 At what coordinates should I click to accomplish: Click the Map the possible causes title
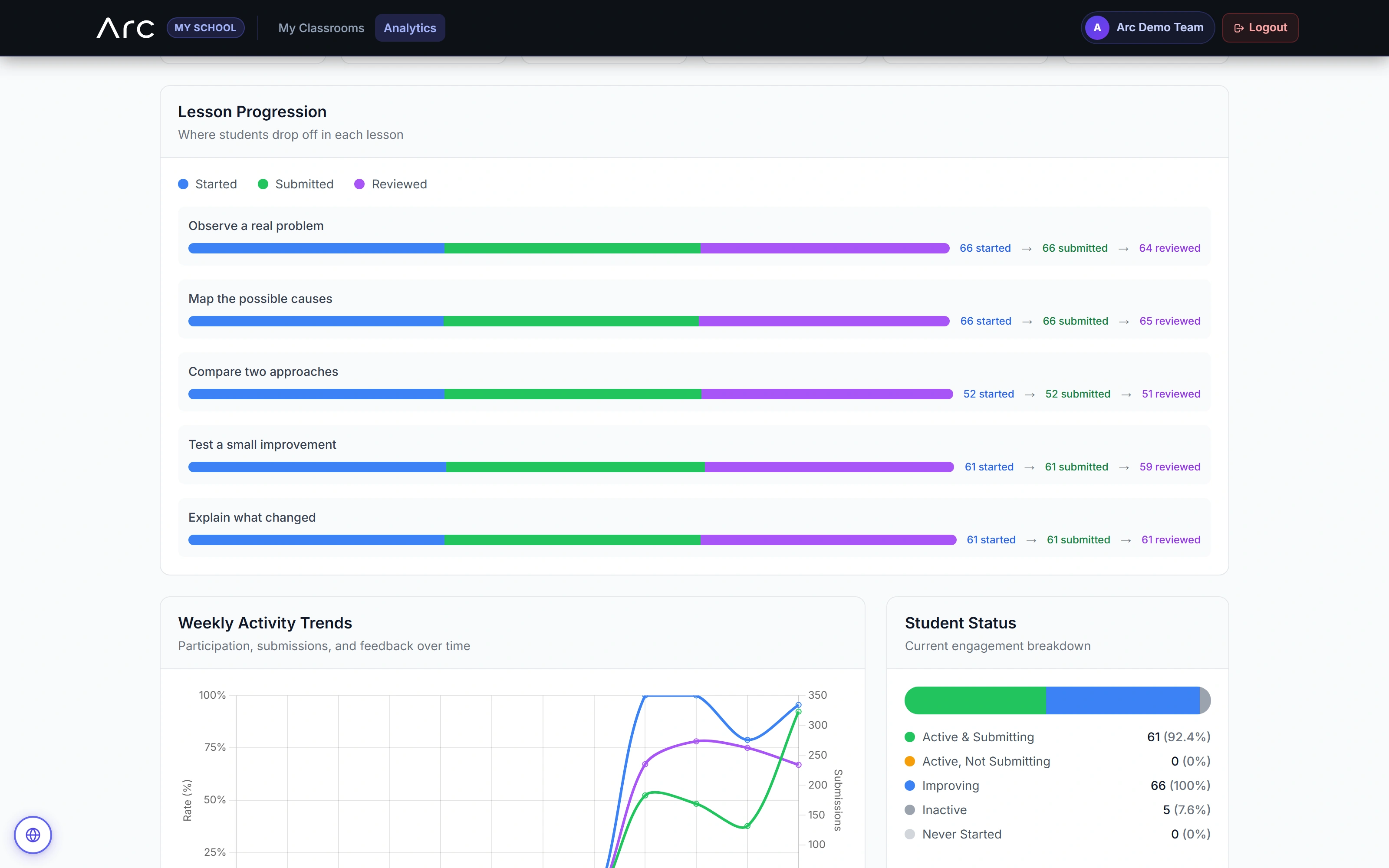(260, 299)
